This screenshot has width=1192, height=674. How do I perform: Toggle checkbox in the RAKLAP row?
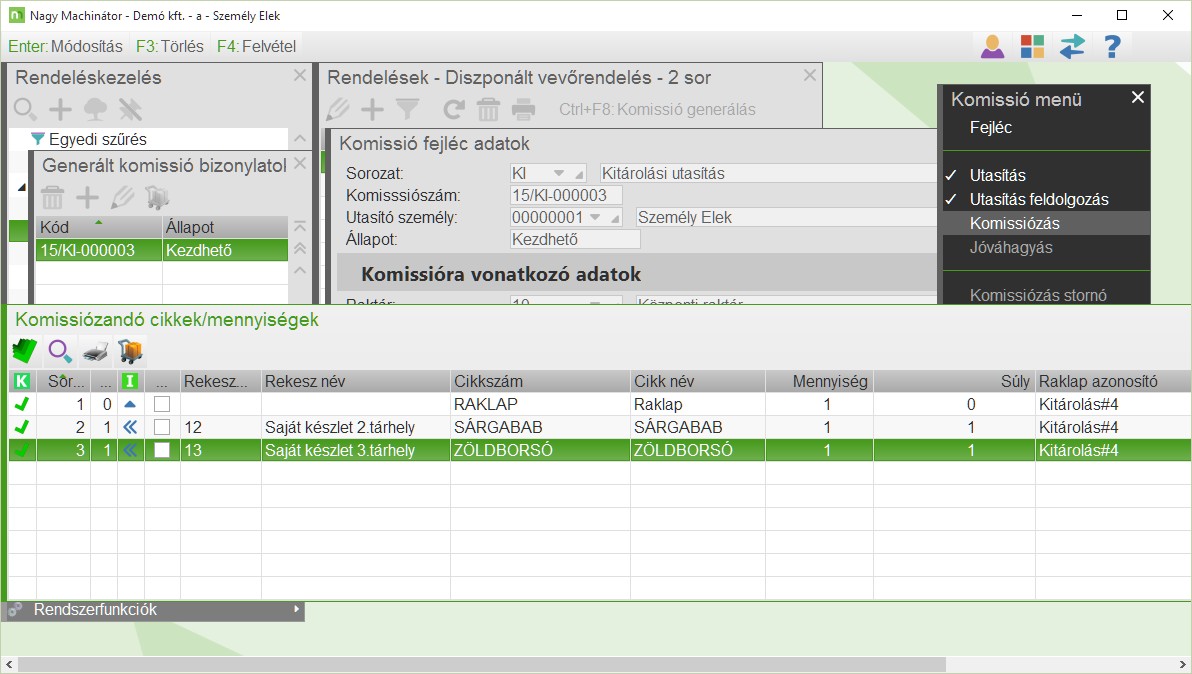click(x=162, y=404)
